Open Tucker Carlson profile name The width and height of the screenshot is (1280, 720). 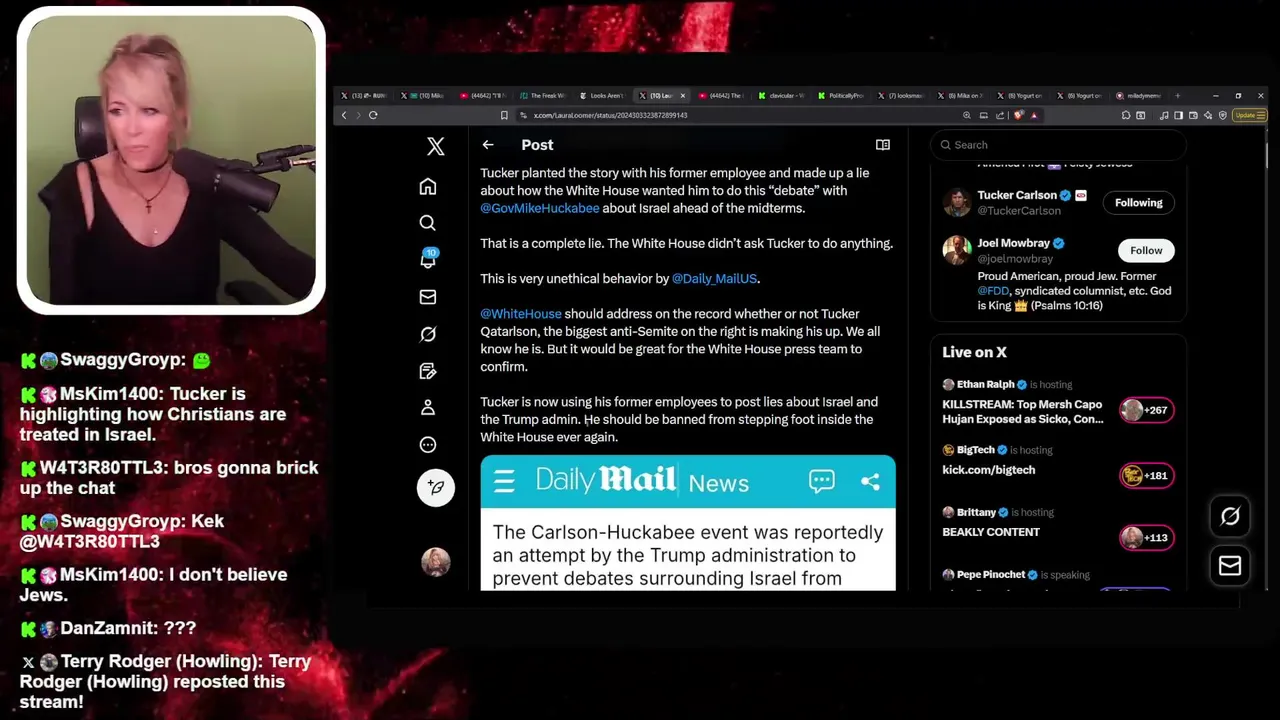(x=1017, y=195)
